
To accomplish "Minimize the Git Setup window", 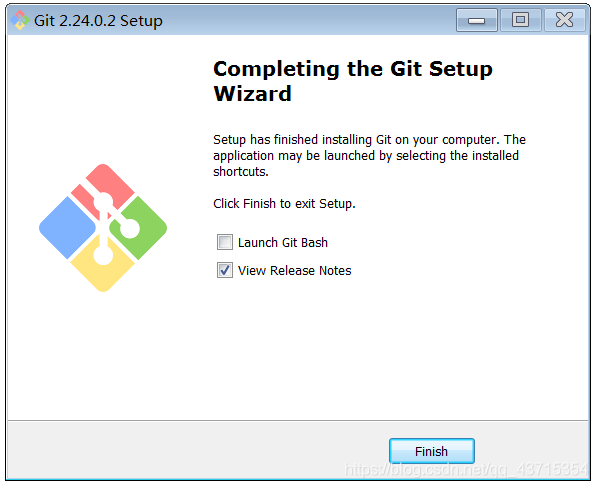I will pyautogui.click(x=477, y=20).
